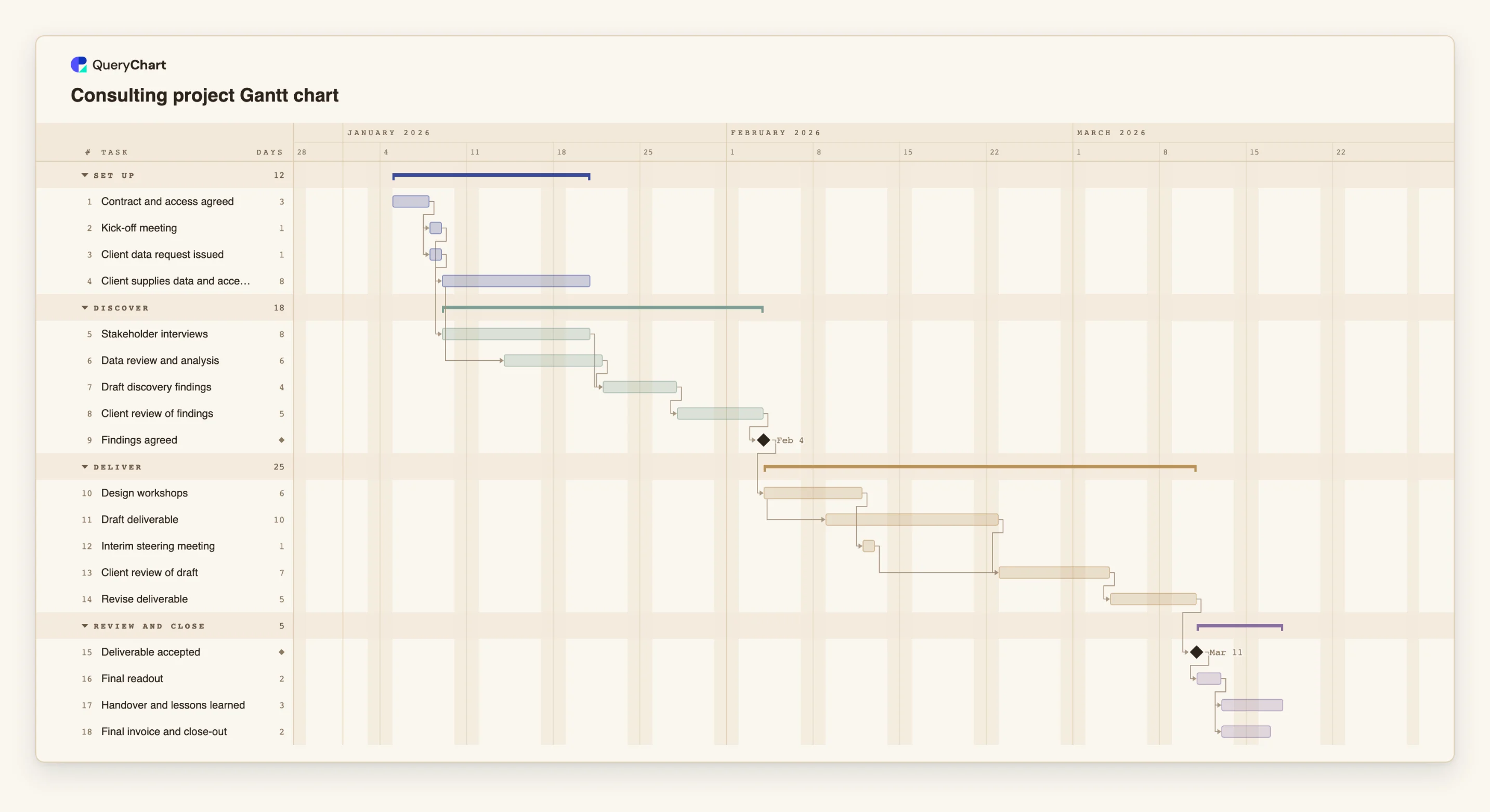Select the Findings agreed task name
The image size is (1490, 812).
coord(139,440)
